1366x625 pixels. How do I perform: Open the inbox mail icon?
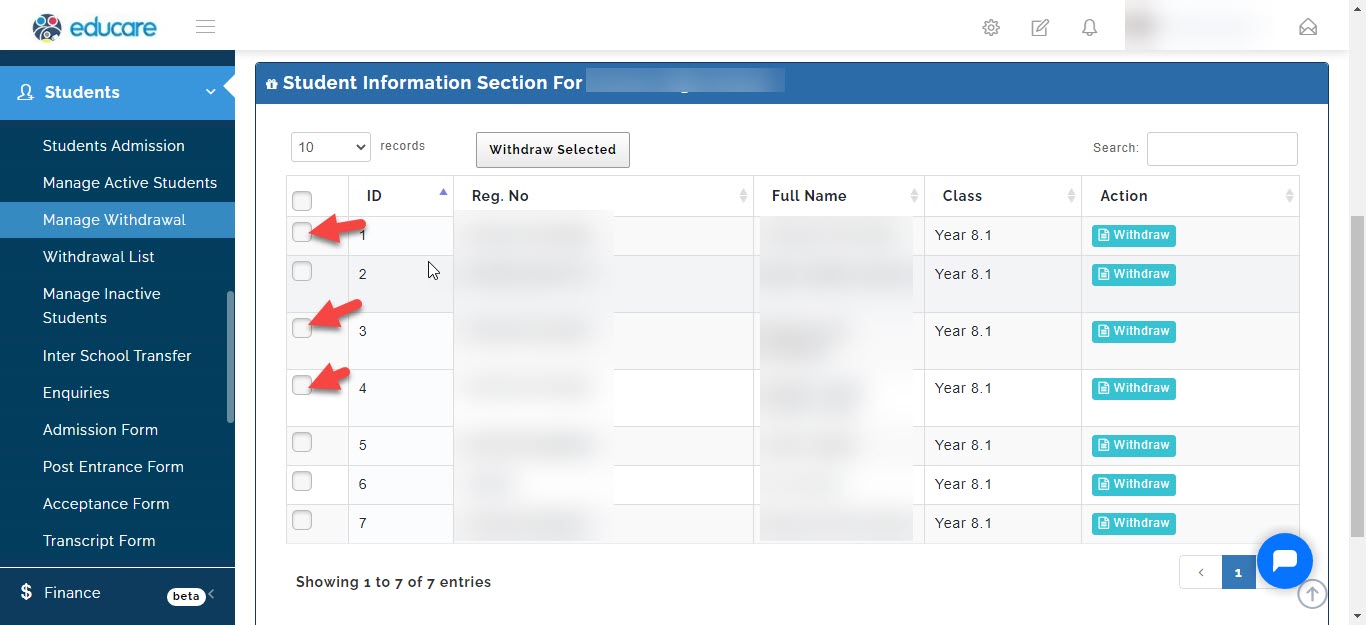point(1308,28)
